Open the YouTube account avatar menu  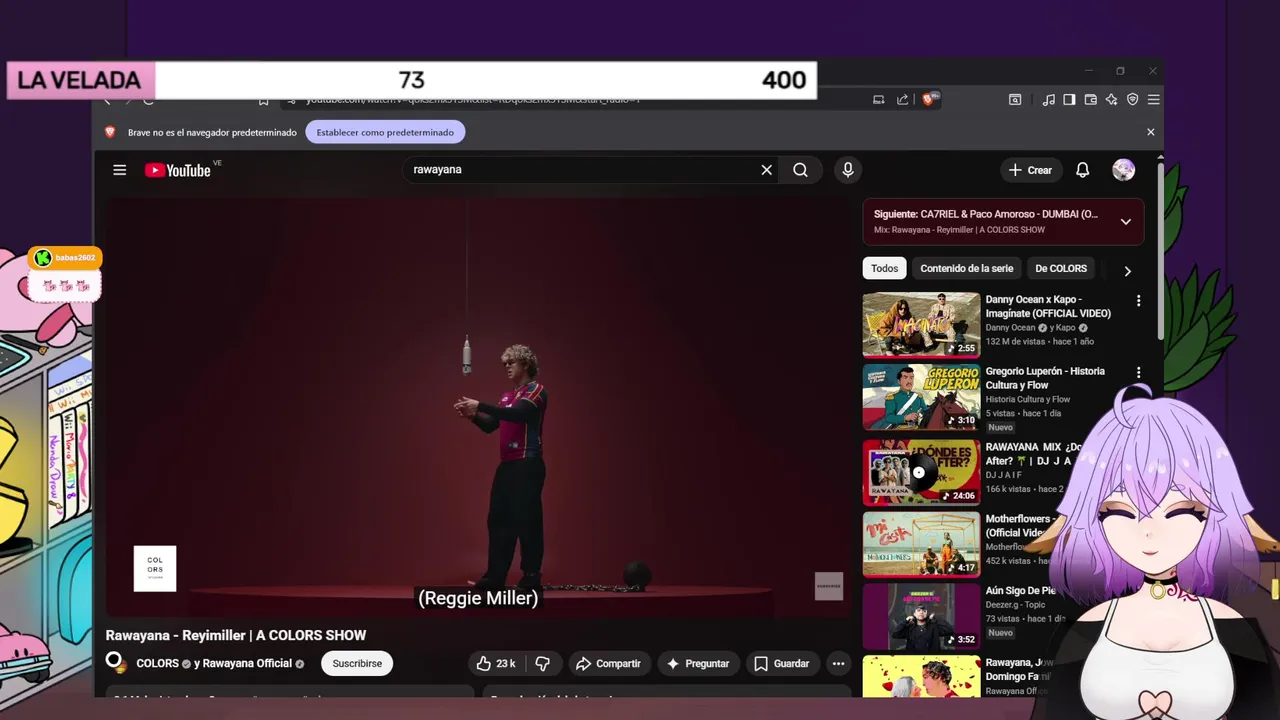1123,170
